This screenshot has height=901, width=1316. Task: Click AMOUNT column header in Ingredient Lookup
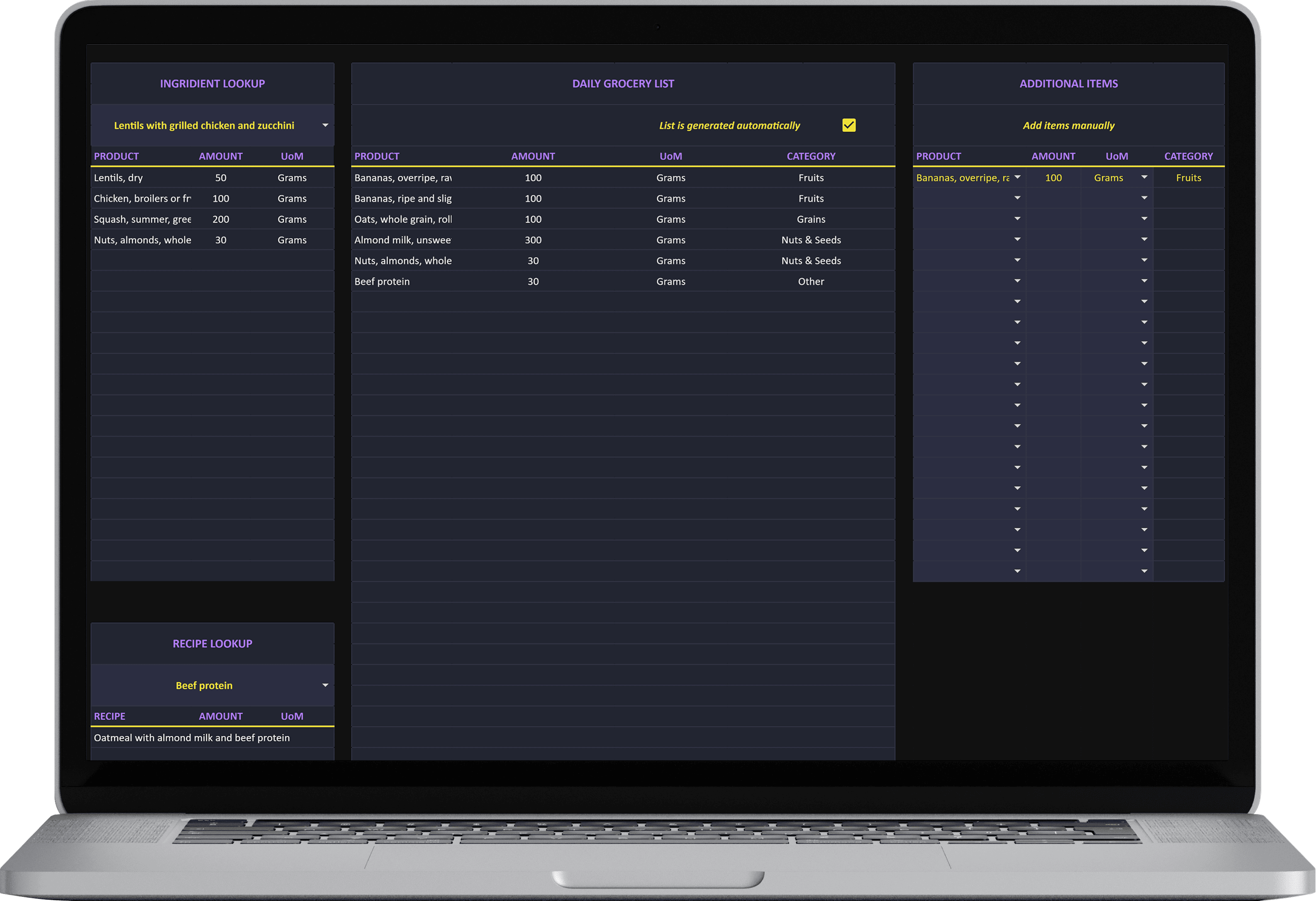click(220, 156)
